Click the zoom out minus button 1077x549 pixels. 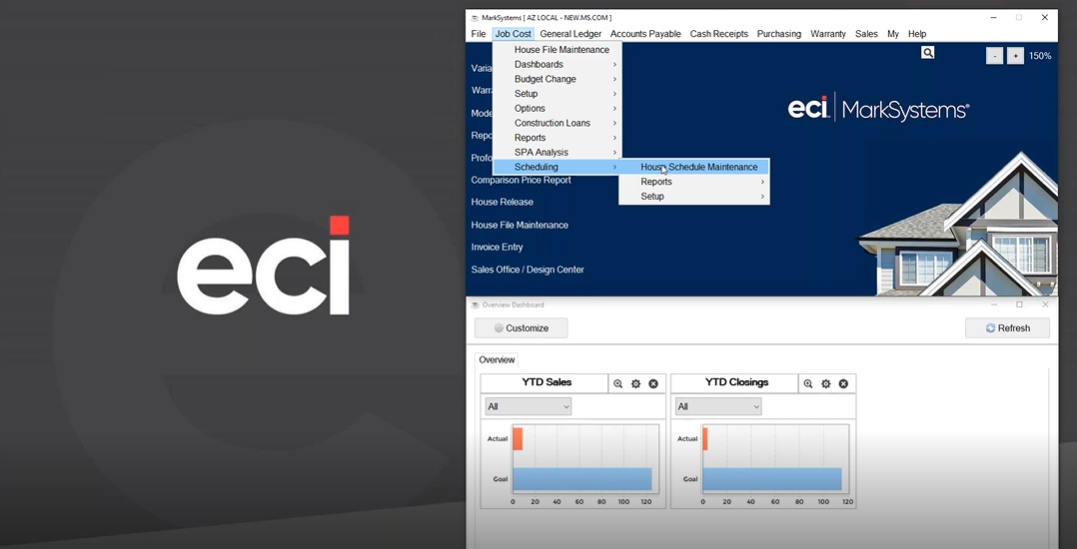coord(994,56)
